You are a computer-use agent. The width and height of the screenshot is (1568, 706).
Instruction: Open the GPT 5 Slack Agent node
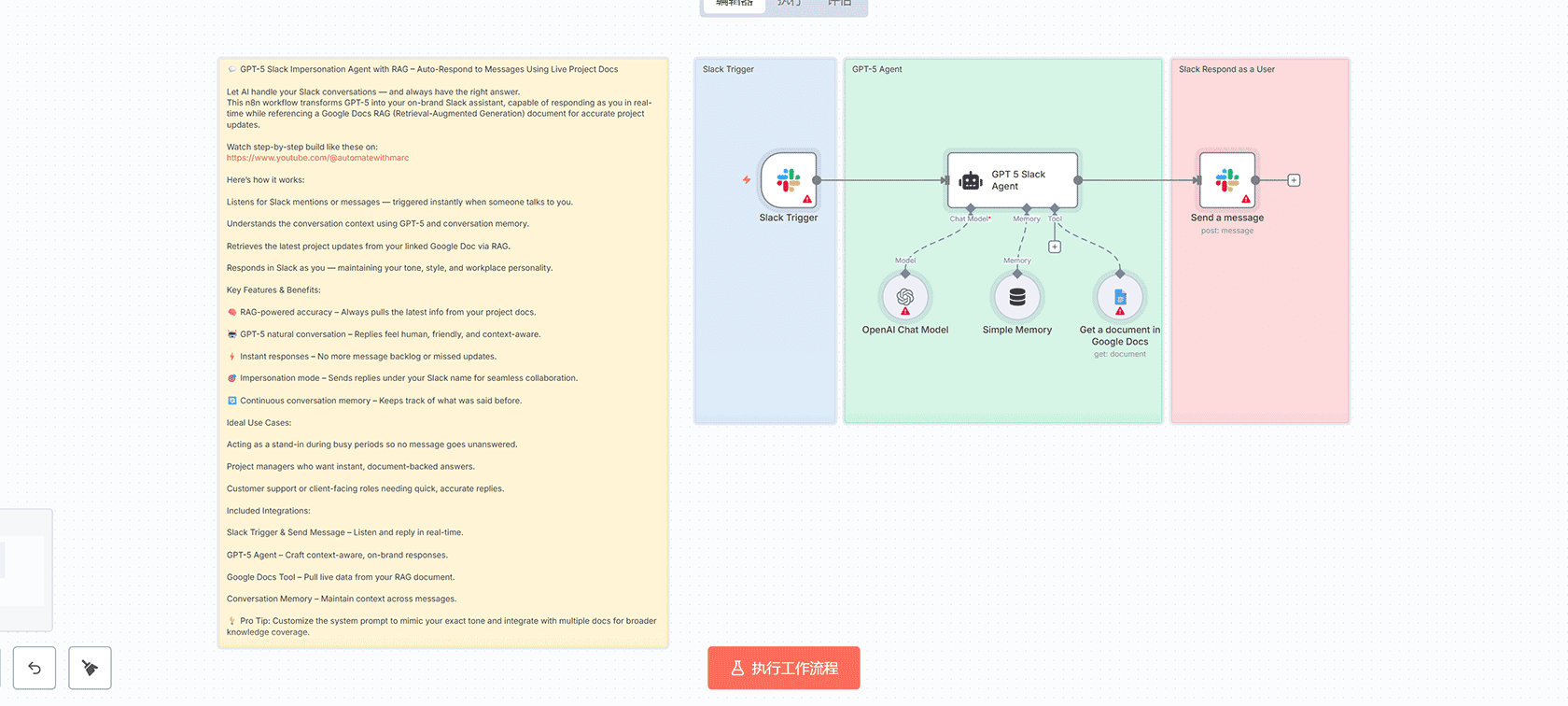click(1012, 180)
